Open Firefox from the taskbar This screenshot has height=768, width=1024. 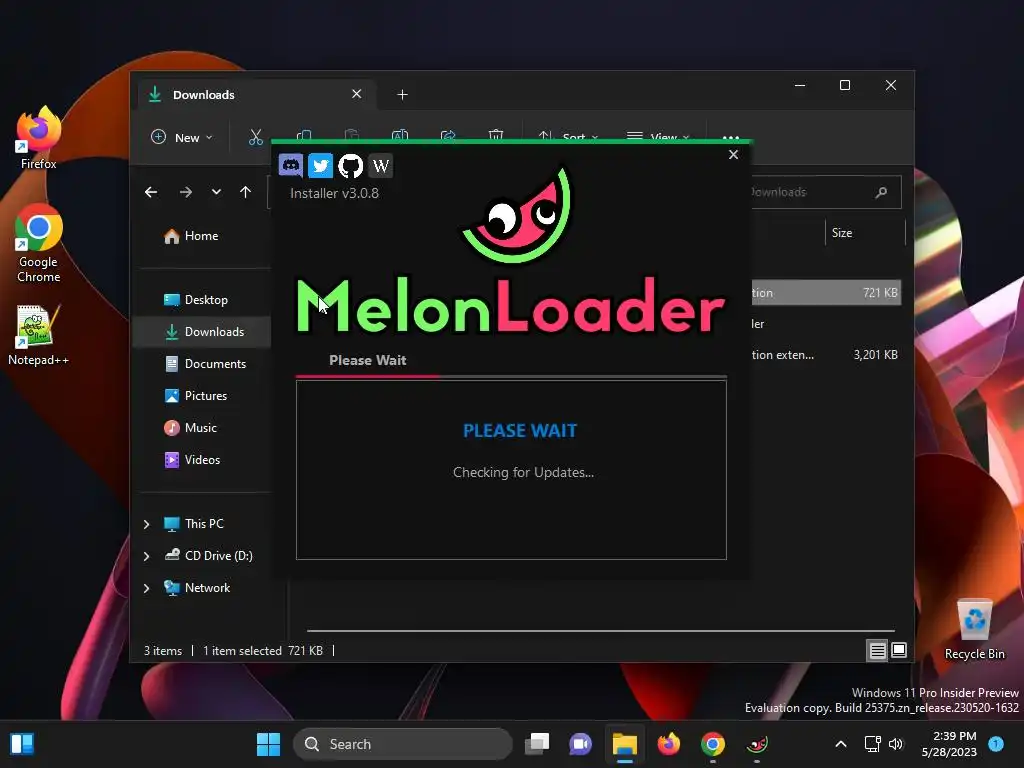pos(669,744)
